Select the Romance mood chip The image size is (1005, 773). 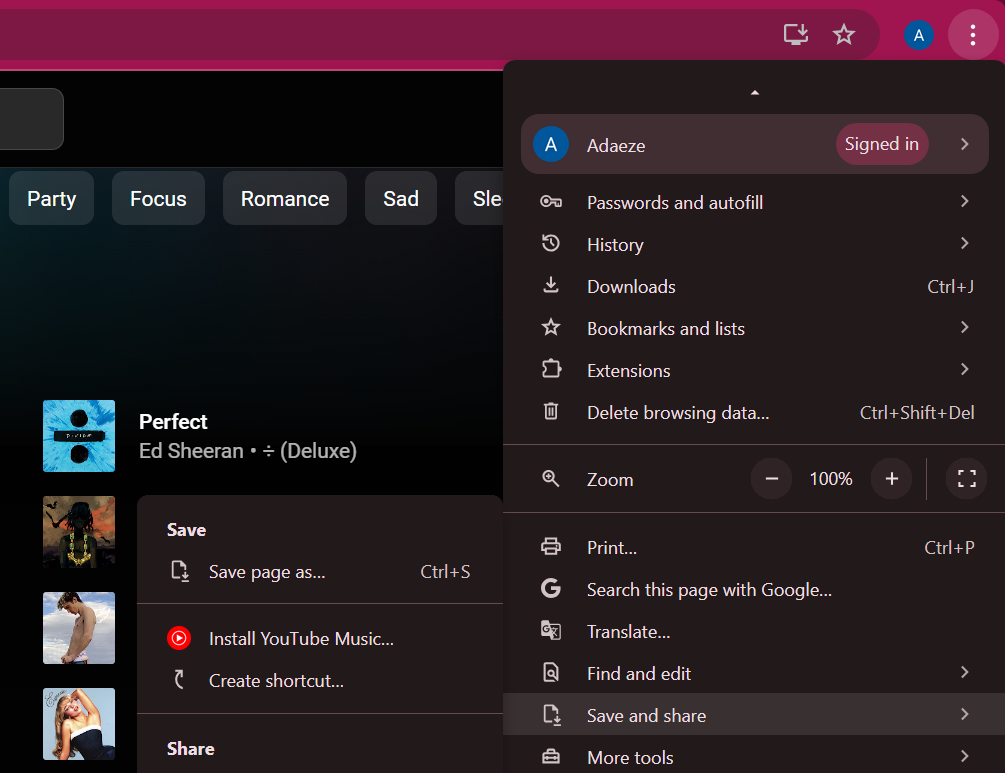pyautogui.click(x=284, y=198)
